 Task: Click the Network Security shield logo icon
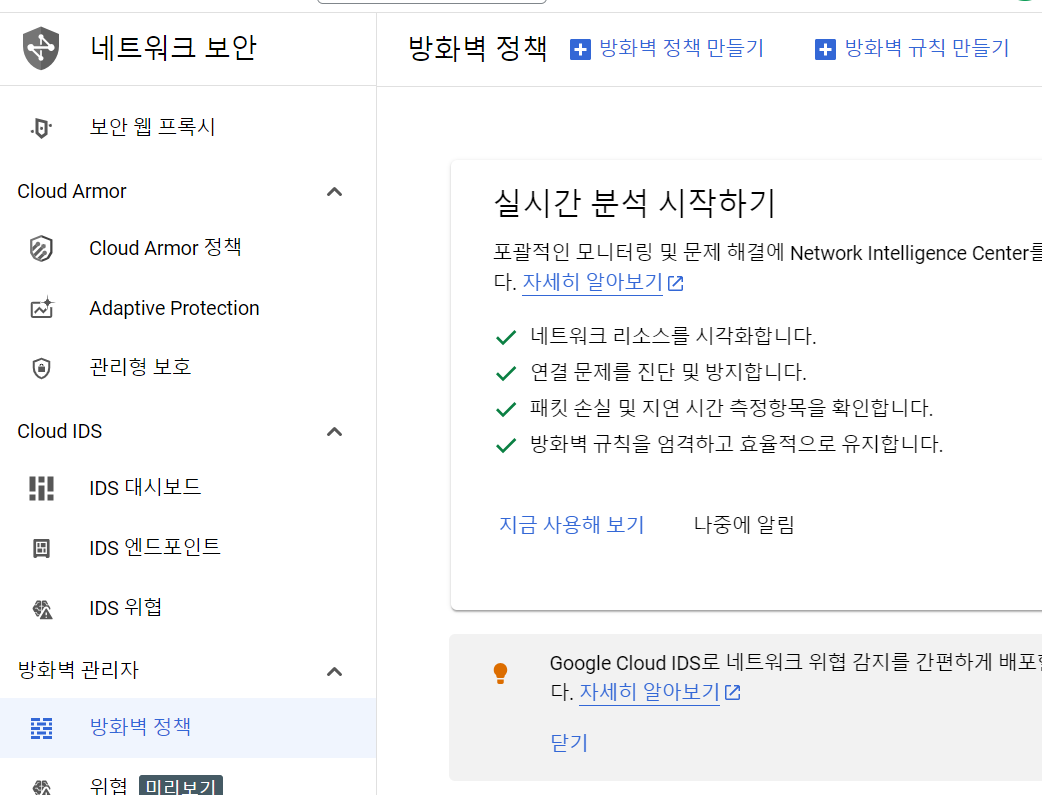tap(41, 48)
